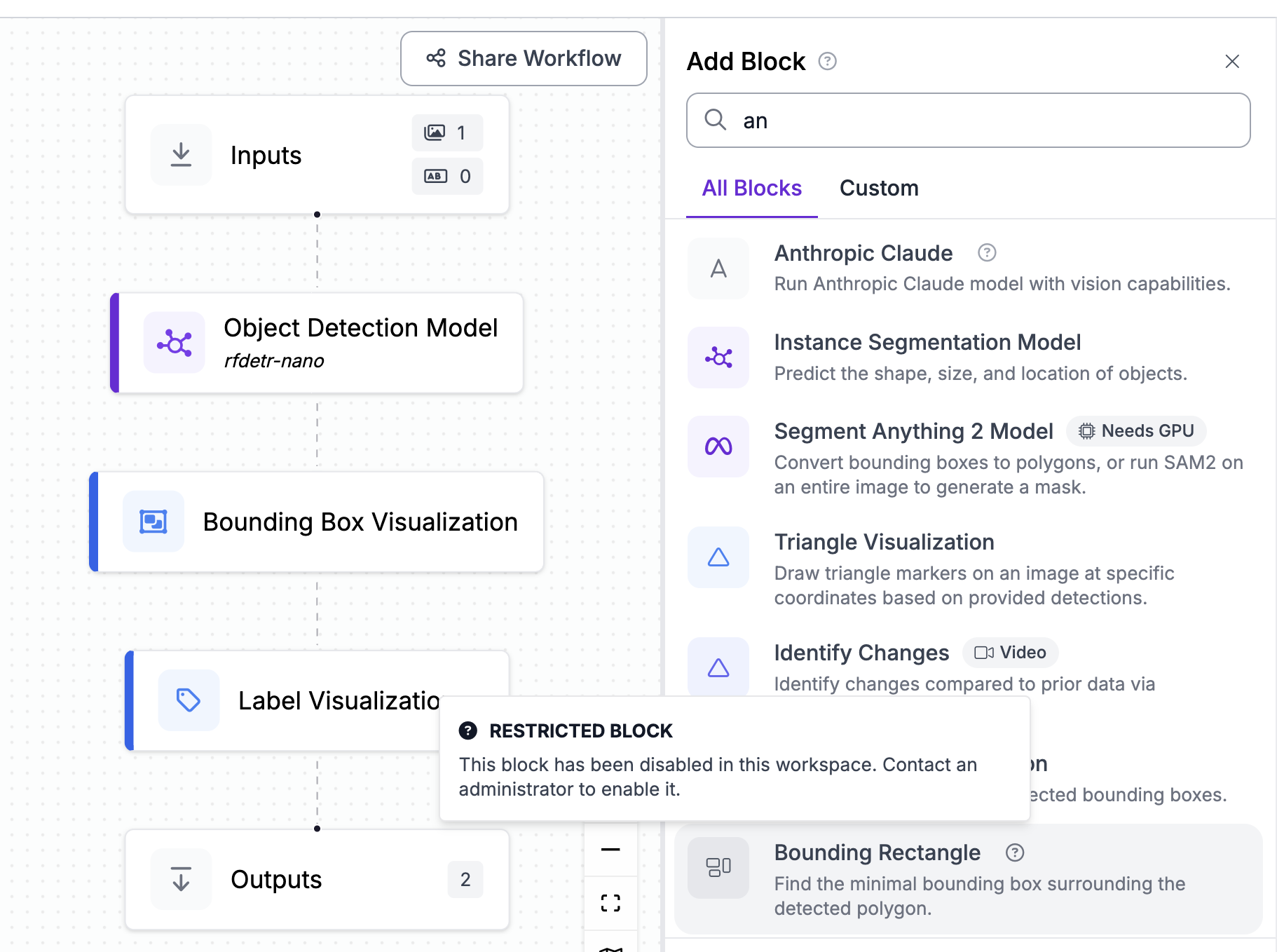Image resolution: width=1277 pixels, height=952 pixels.
Task: Open help icon beside Add Block title
Action: pyautogui.click(x=827, y=62)
